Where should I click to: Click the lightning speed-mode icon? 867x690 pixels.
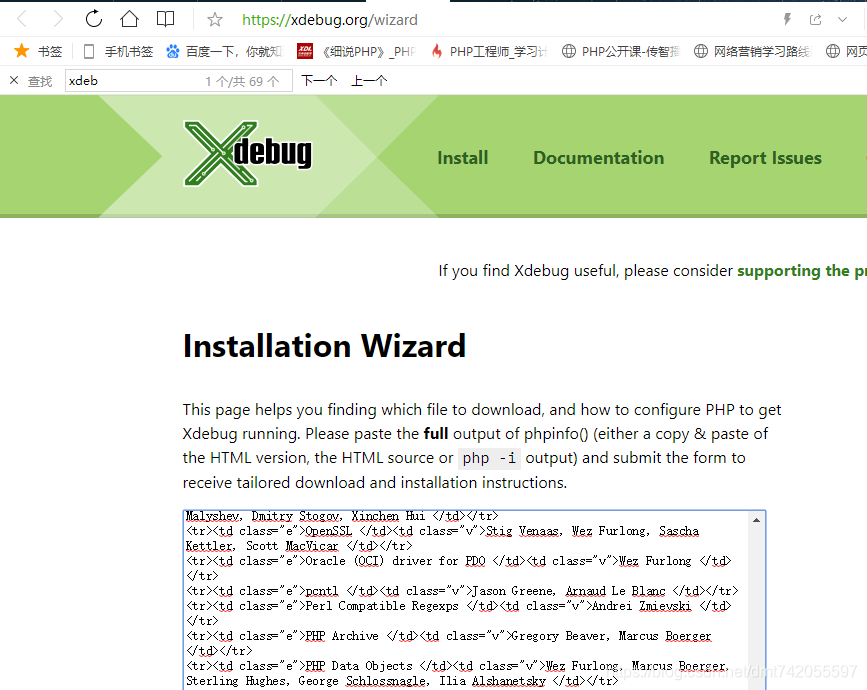(787, 19)
